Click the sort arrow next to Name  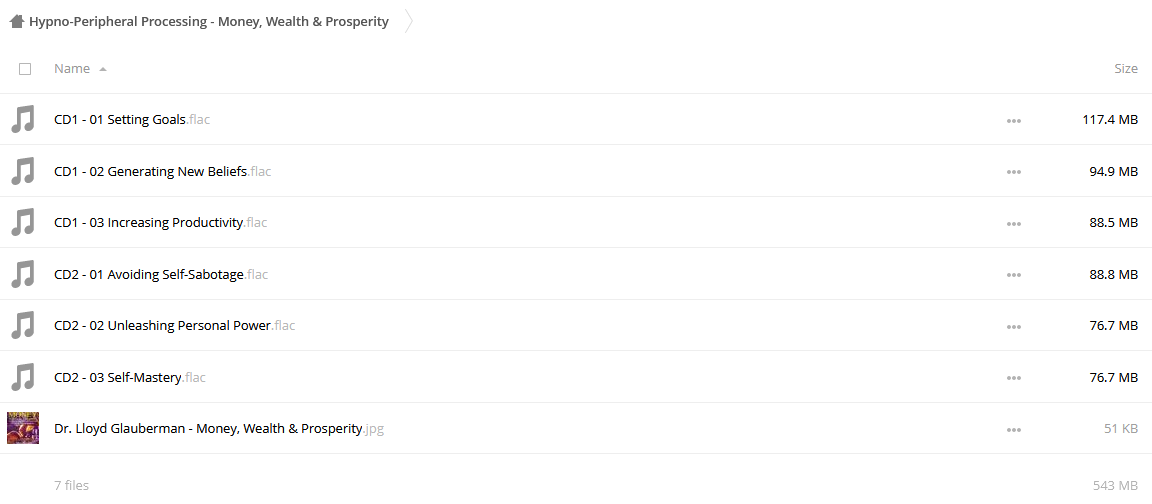tap(103, 69)
